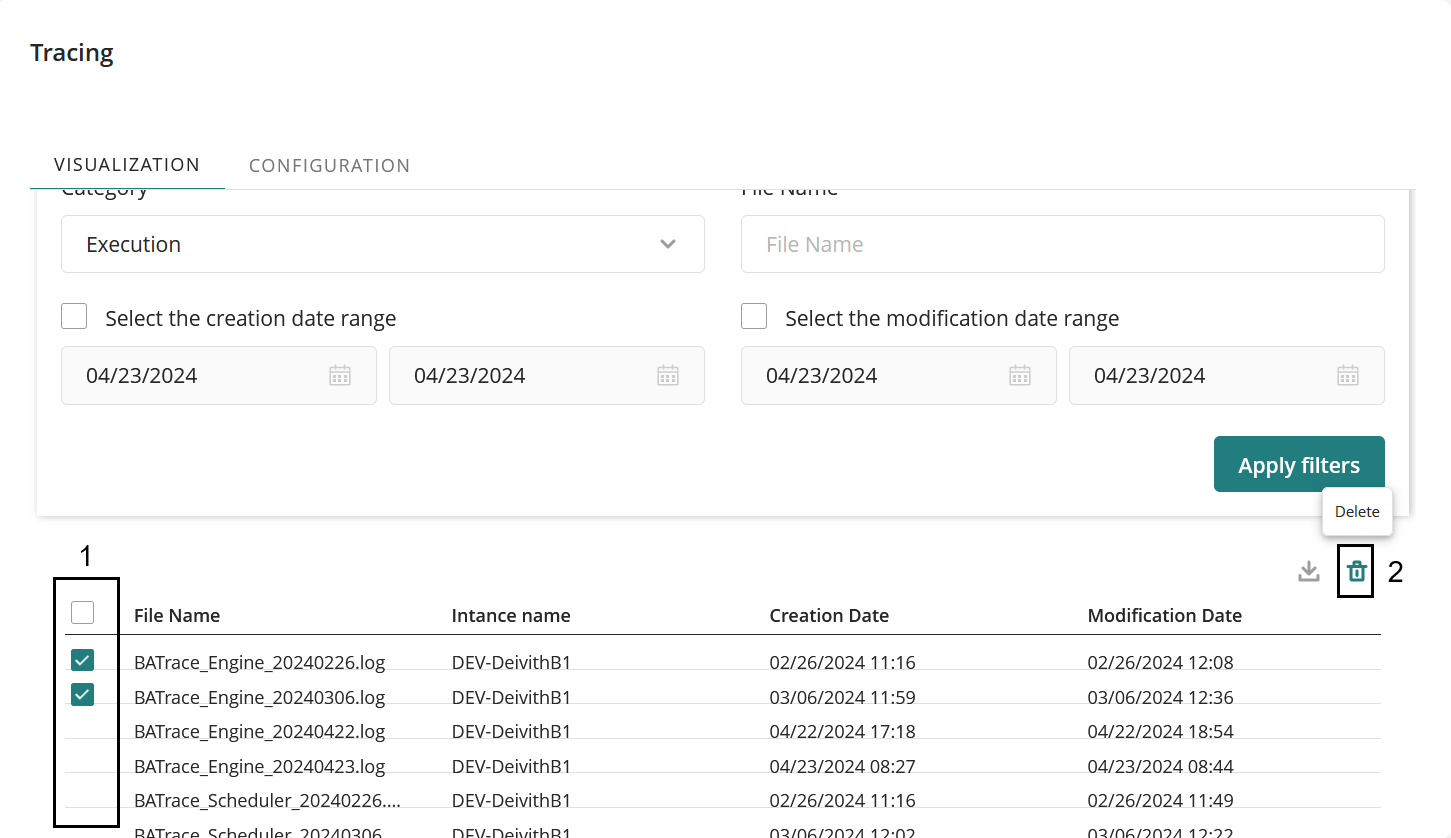The image size is (1451, 838).
Task: Click the download icon above the table
Action: (x=1308, y=571)
